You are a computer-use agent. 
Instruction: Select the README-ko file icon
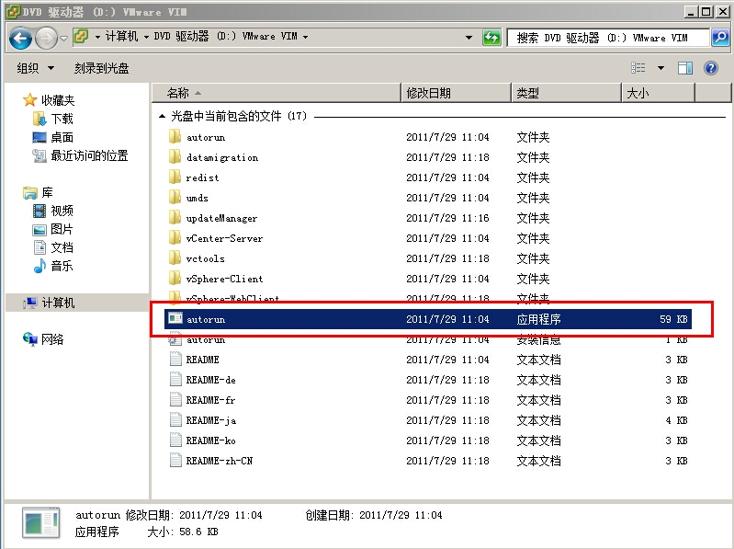[x=175, y=440]
